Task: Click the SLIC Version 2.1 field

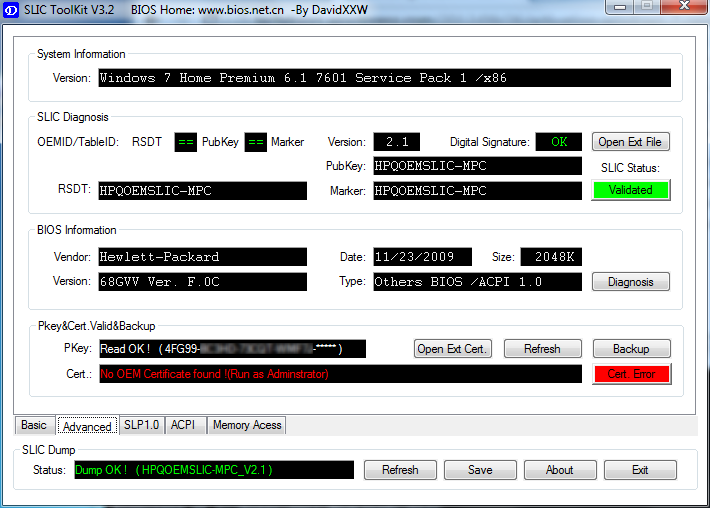Action: 397,142
